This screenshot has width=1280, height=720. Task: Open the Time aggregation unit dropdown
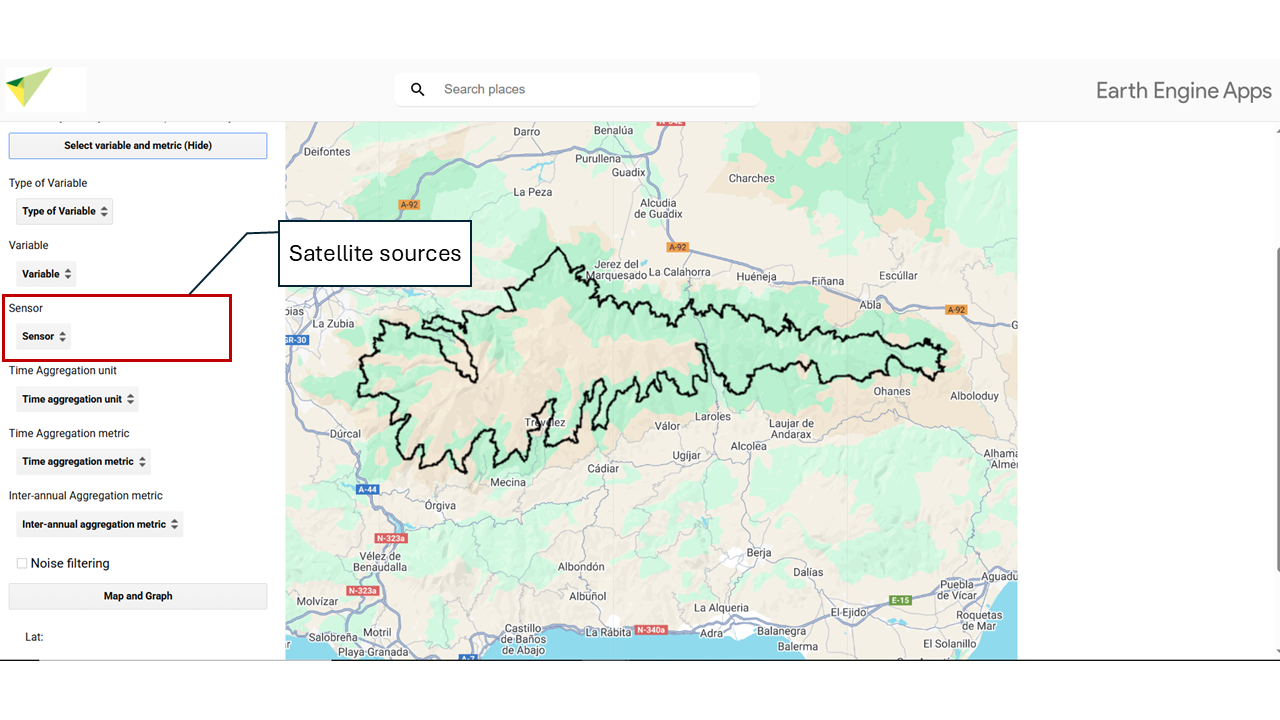click(77, 399)
